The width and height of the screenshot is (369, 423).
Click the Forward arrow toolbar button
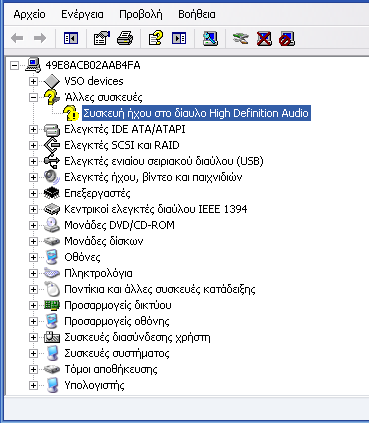pyautogui.click(x=40, y=38)
